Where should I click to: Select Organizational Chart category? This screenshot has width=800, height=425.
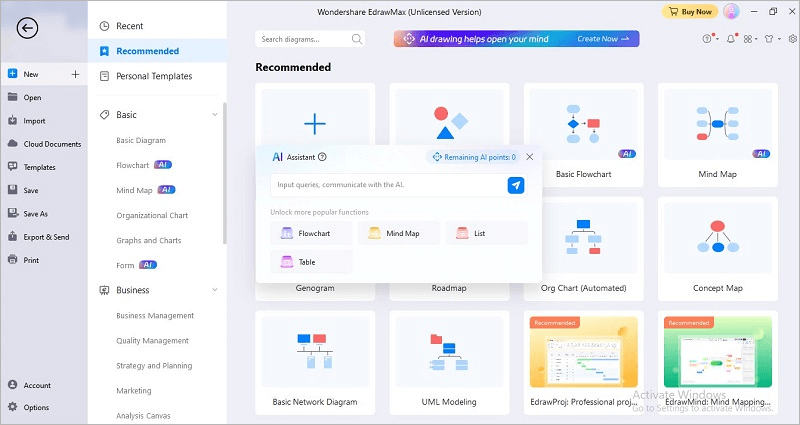point(152,215)
